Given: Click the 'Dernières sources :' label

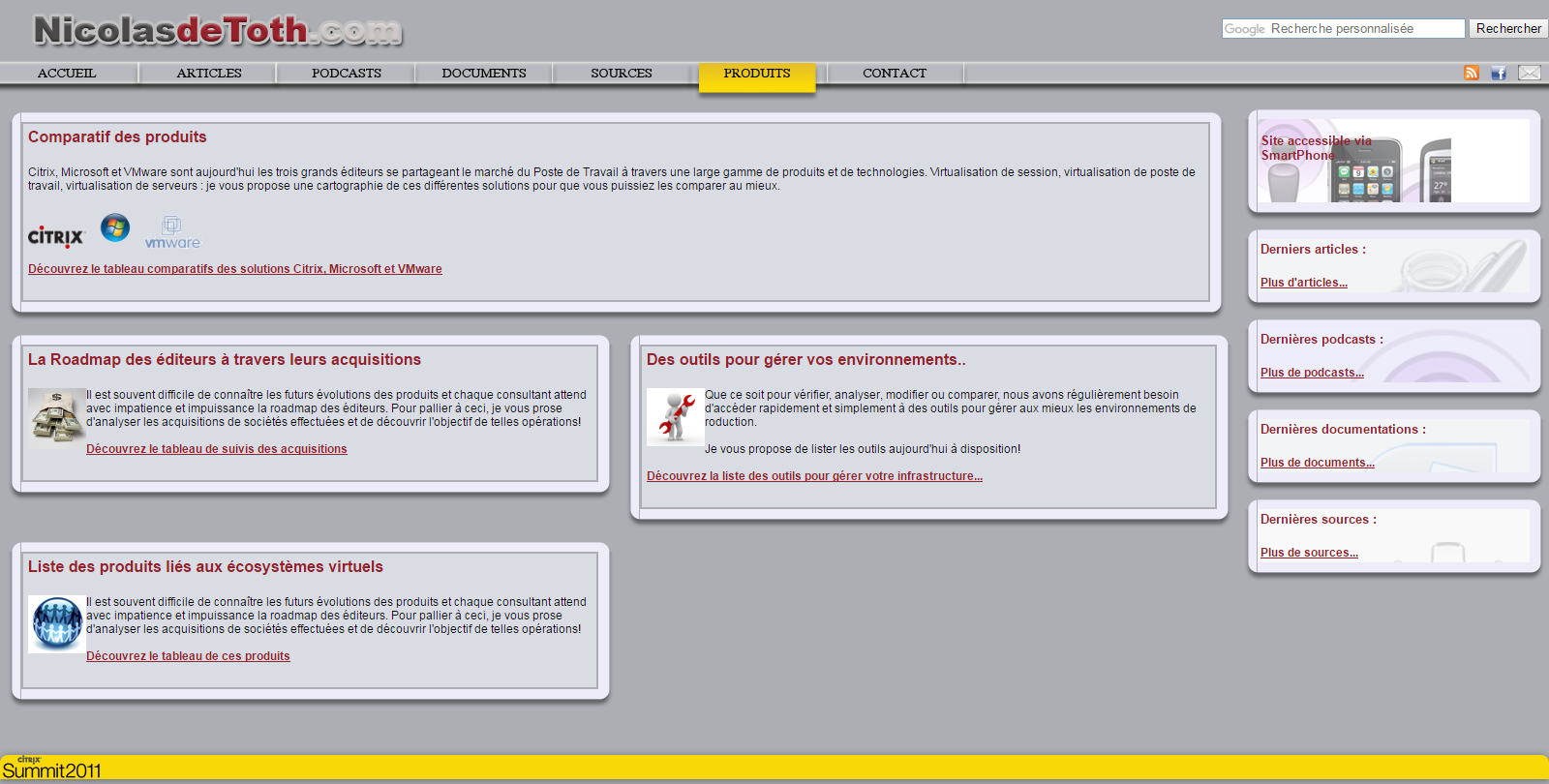Looking at the screenshot, I should coord(1319,520).
